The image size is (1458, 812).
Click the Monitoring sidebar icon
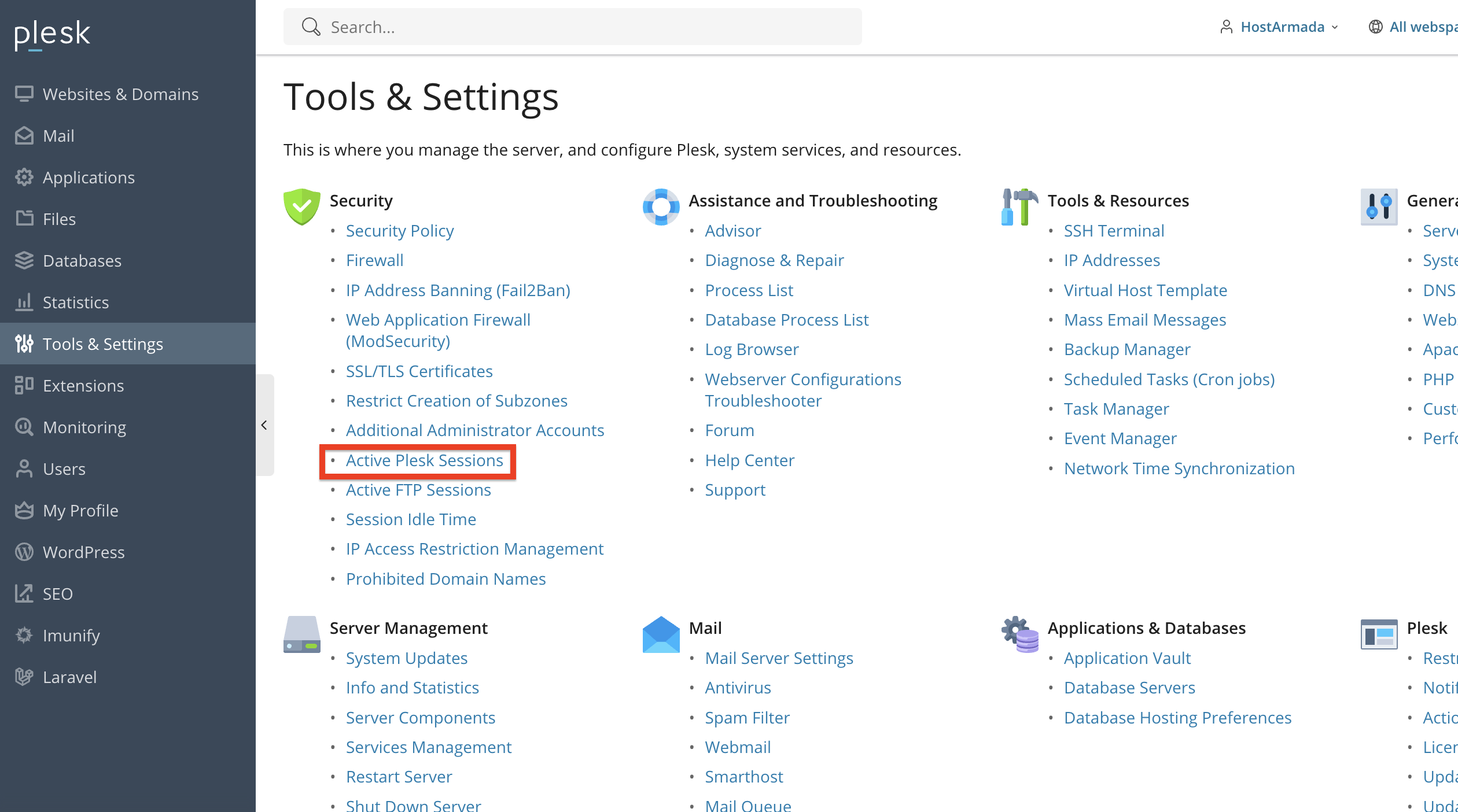[x=24, y=427]
